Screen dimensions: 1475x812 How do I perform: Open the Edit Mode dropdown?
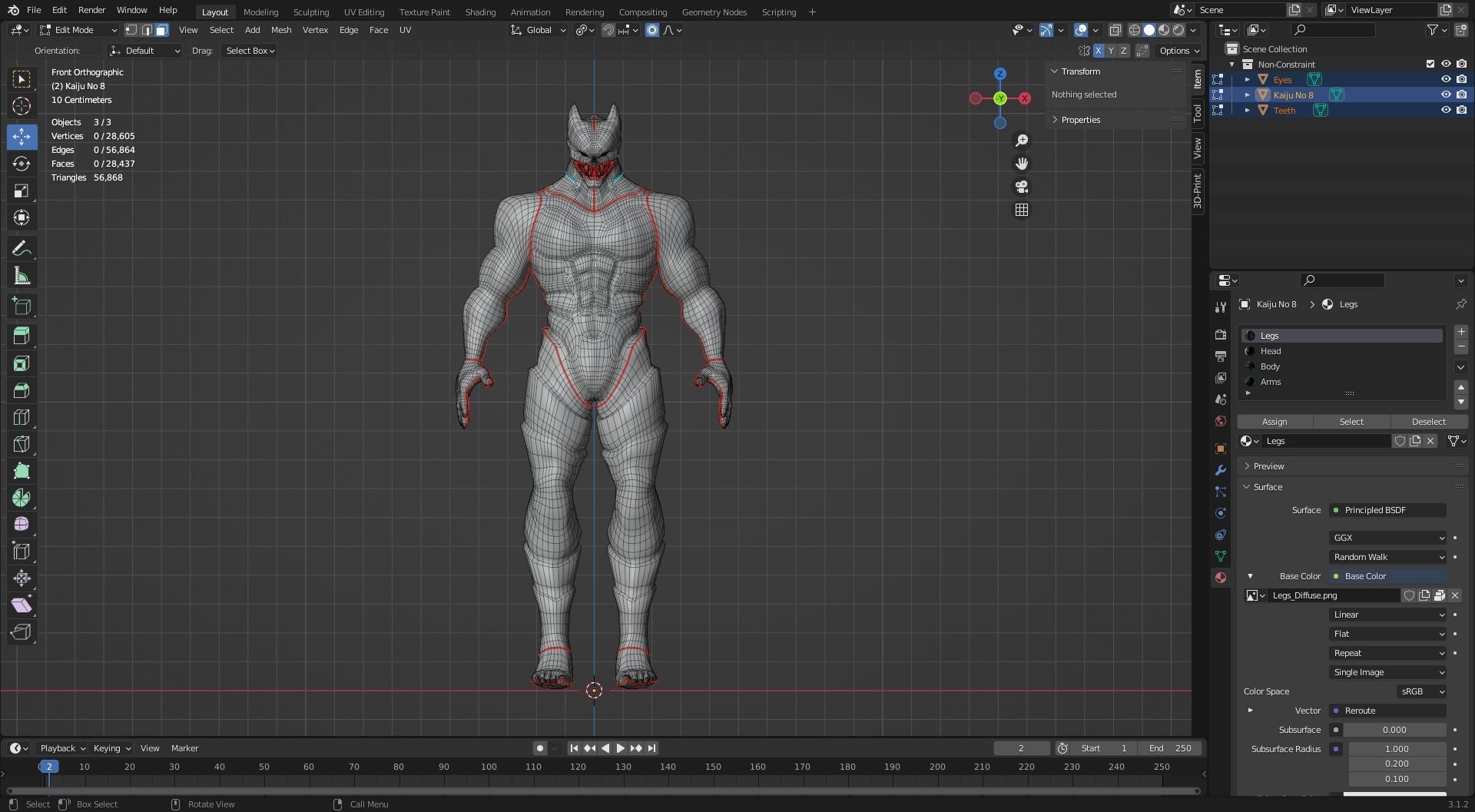[78, 30]
